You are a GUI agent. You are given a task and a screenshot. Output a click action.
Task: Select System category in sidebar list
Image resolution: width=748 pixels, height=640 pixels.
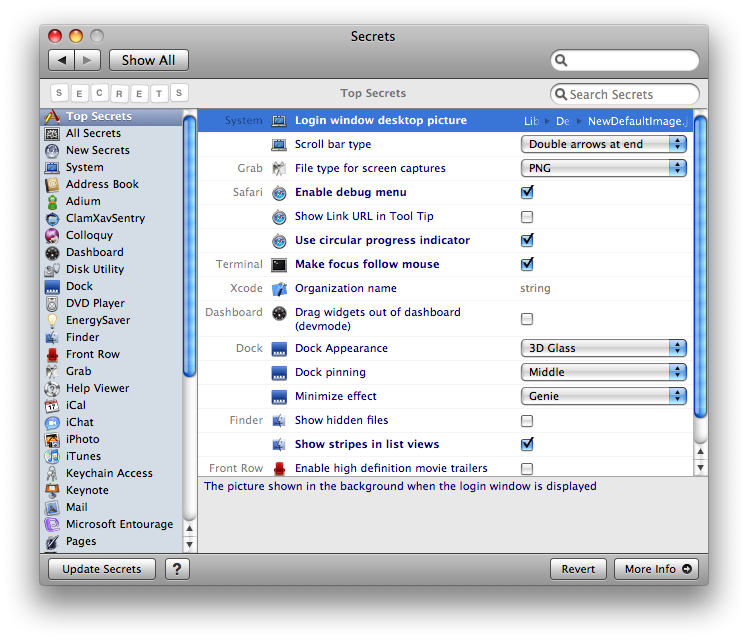tap(112, 167)
